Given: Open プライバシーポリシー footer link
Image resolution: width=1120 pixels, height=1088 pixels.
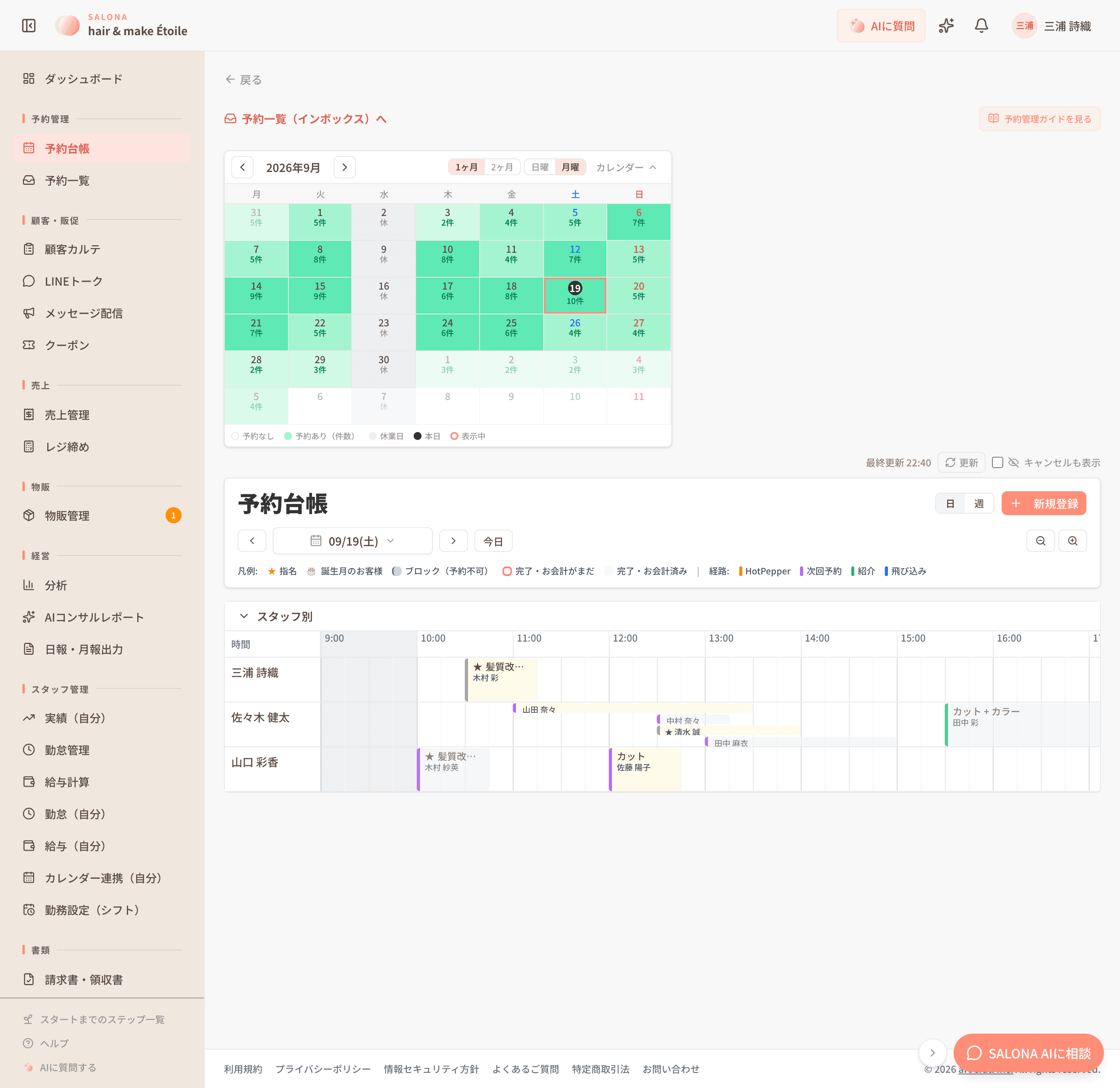Looking at the screenshot, I should [x=323, y=1068].
